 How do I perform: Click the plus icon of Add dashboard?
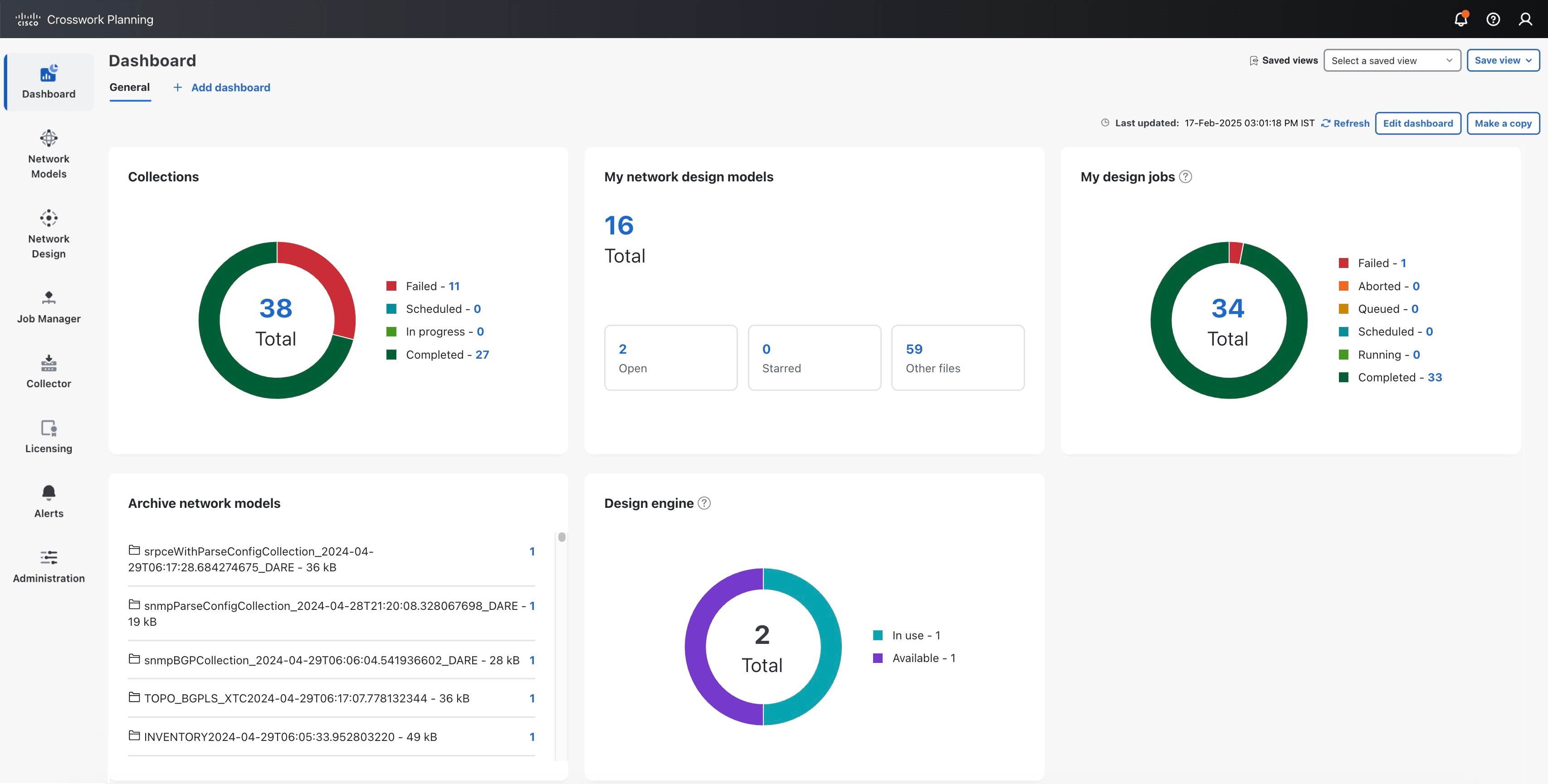[x=177, y=88]
